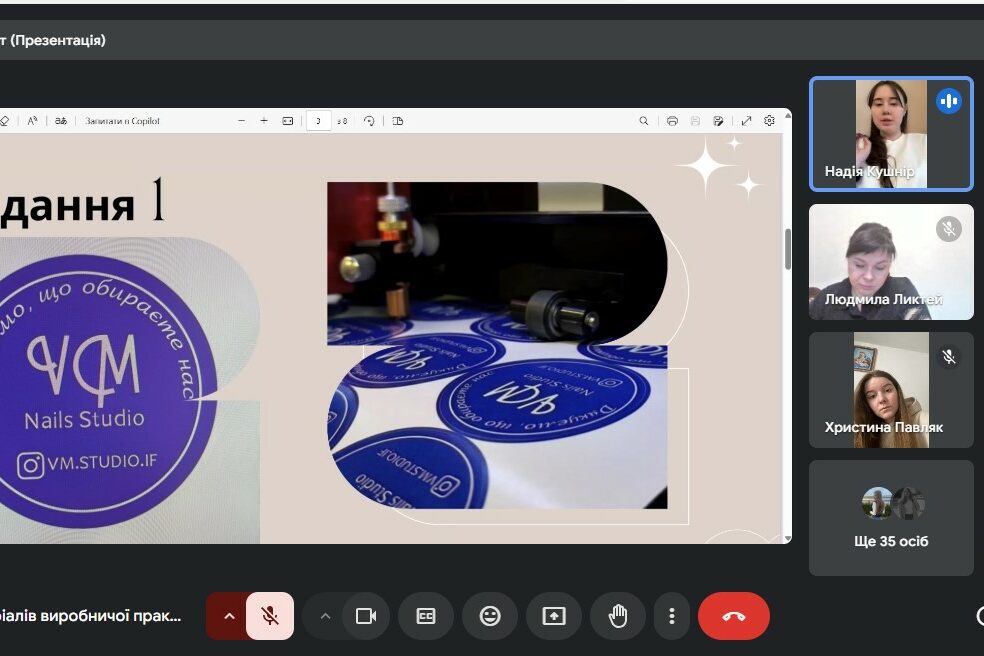984x656 pixels.
Task: Leave the call with the red hang-up button
Action: [734, 616]
